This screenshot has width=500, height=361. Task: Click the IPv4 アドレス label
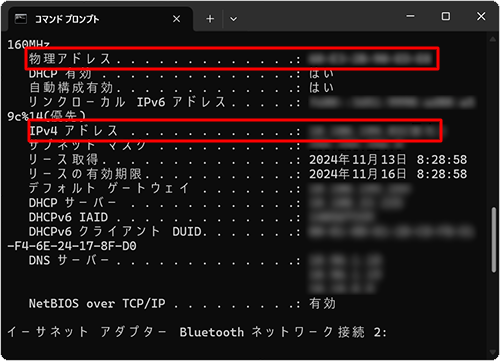click(x=74, y=131)
